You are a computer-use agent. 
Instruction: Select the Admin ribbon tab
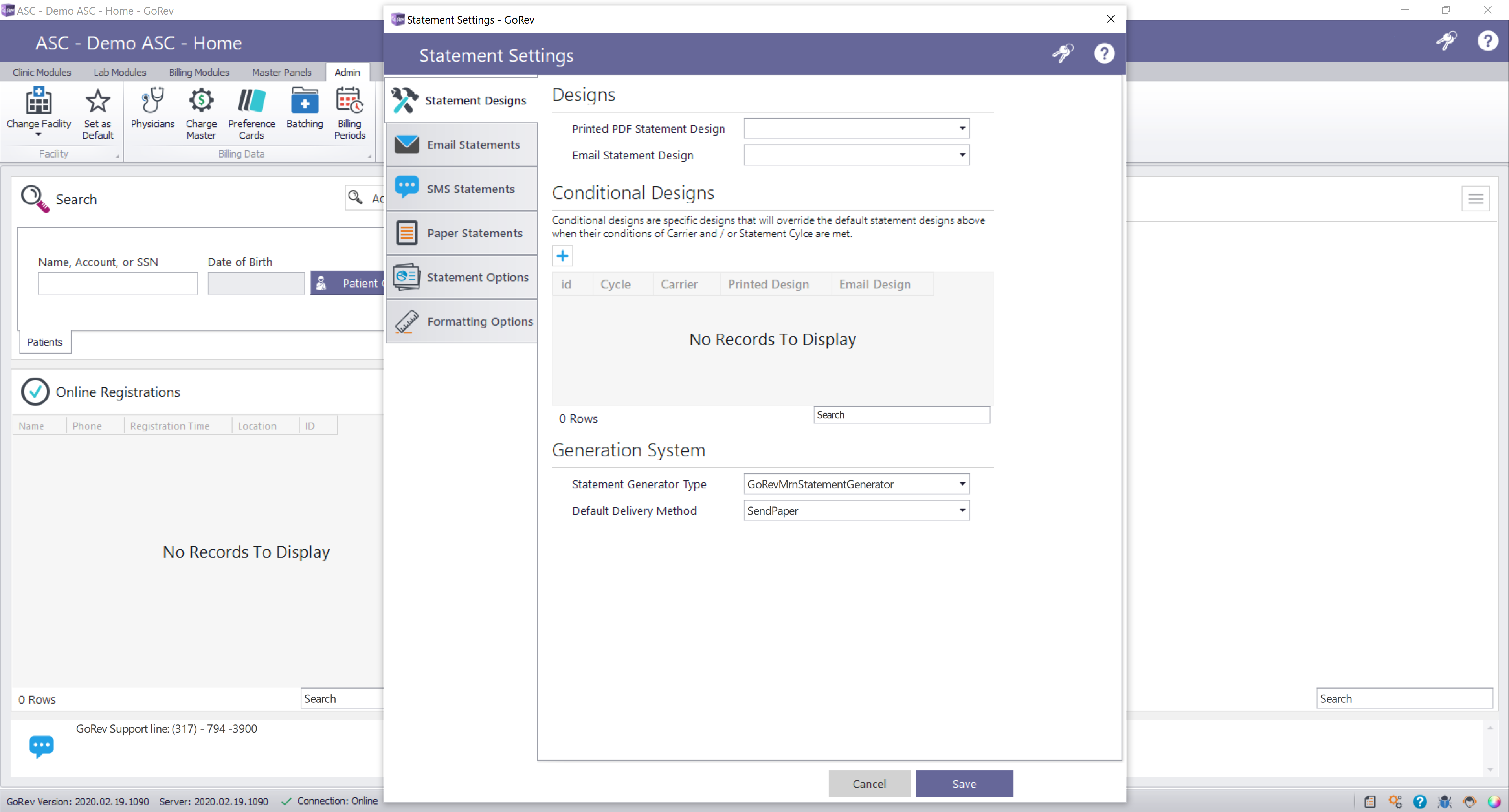tap(347, 72)
